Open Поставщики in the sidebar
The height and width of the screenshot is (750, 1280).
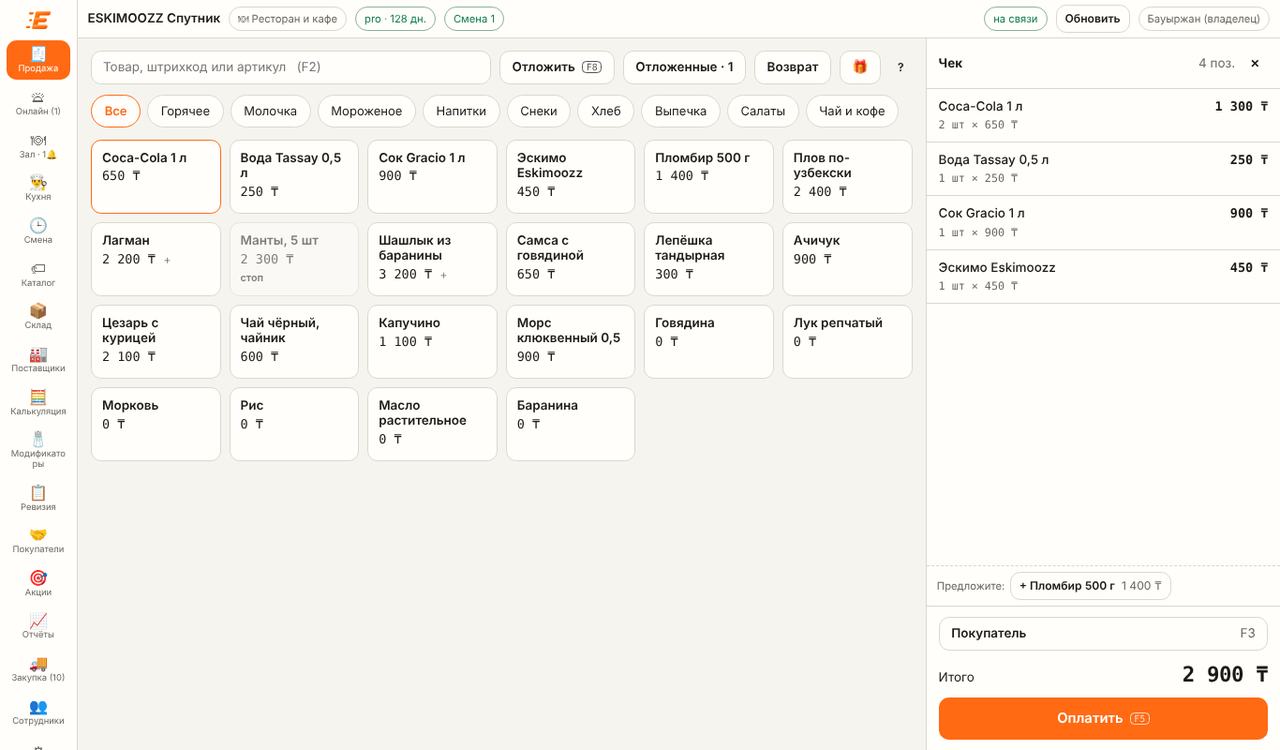pyautogui.click(x=38, y=359)
